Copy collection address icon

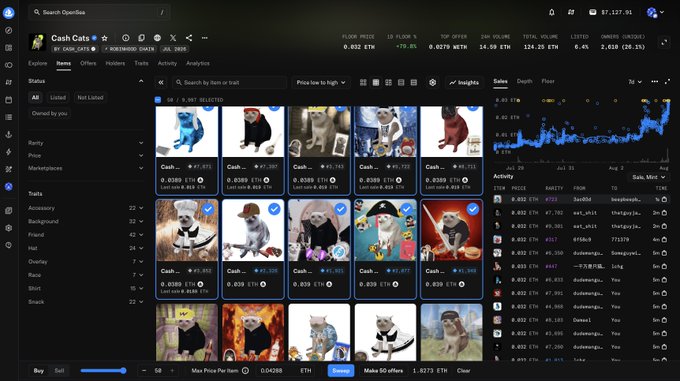click(141, 38)
